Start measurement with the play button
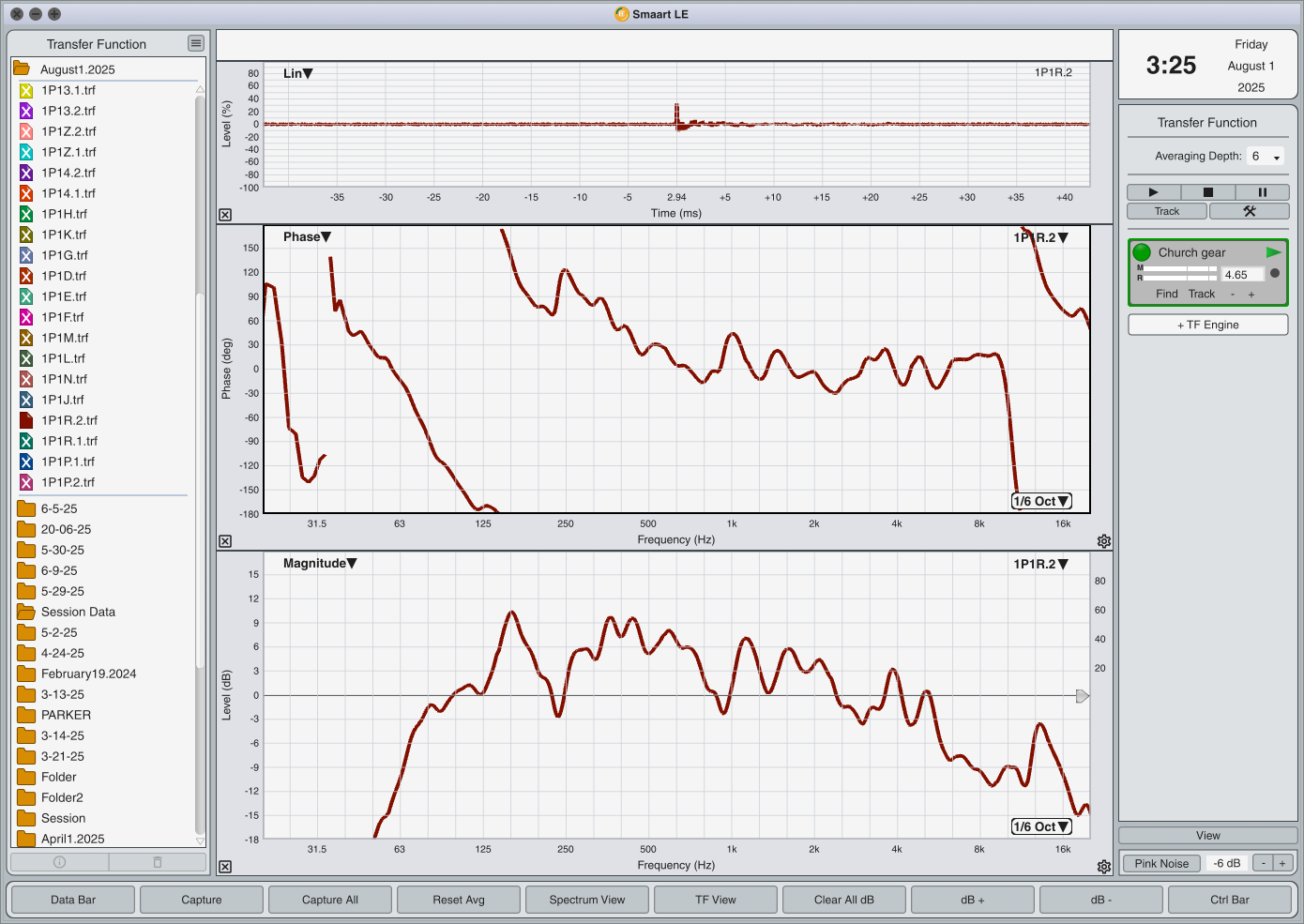 coord(1154,192)
